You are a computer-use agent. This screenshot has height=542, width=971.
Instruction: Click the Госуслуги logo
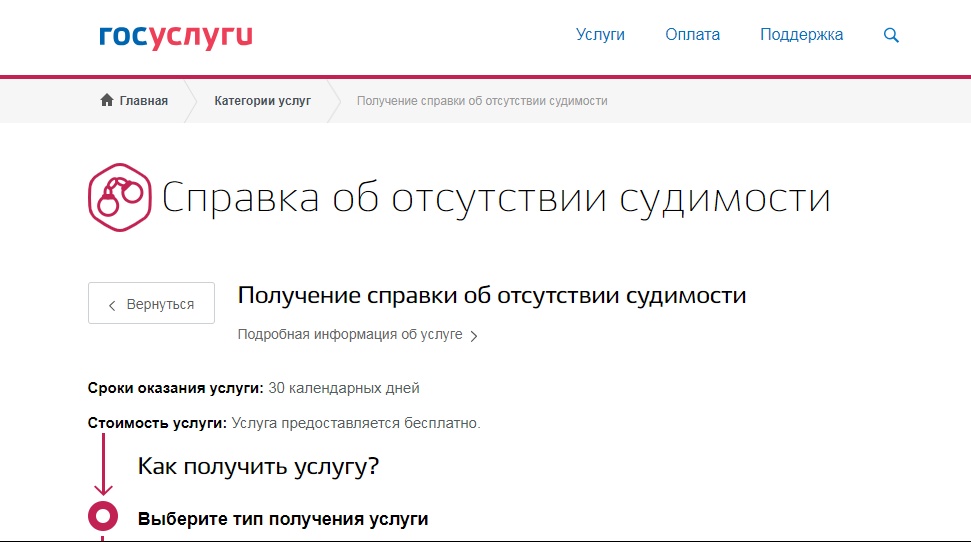click(176, 36)
